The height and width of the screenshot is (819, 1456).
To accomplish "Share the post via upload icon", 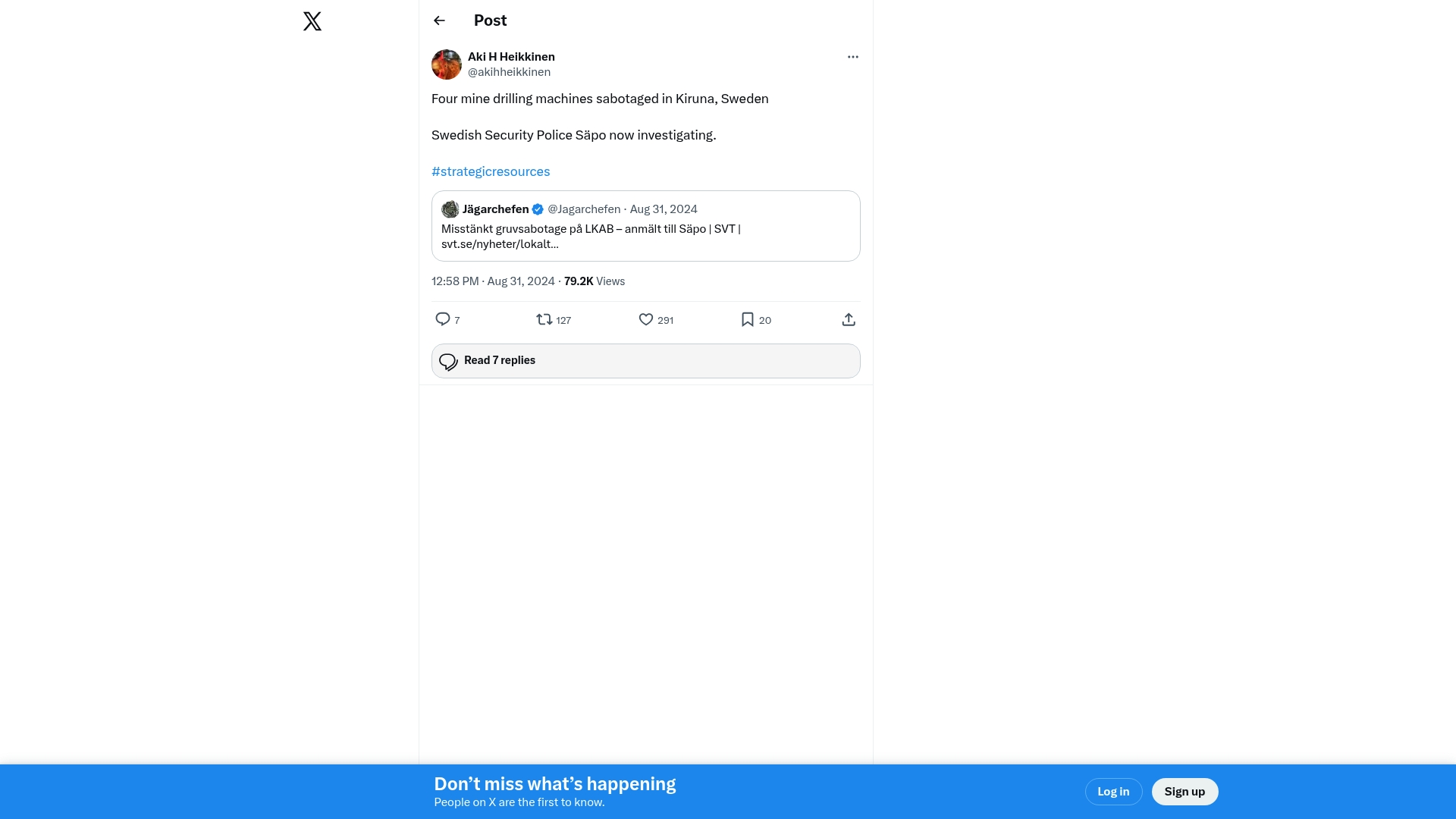I will pyautogui.click(x=849, y=319).
